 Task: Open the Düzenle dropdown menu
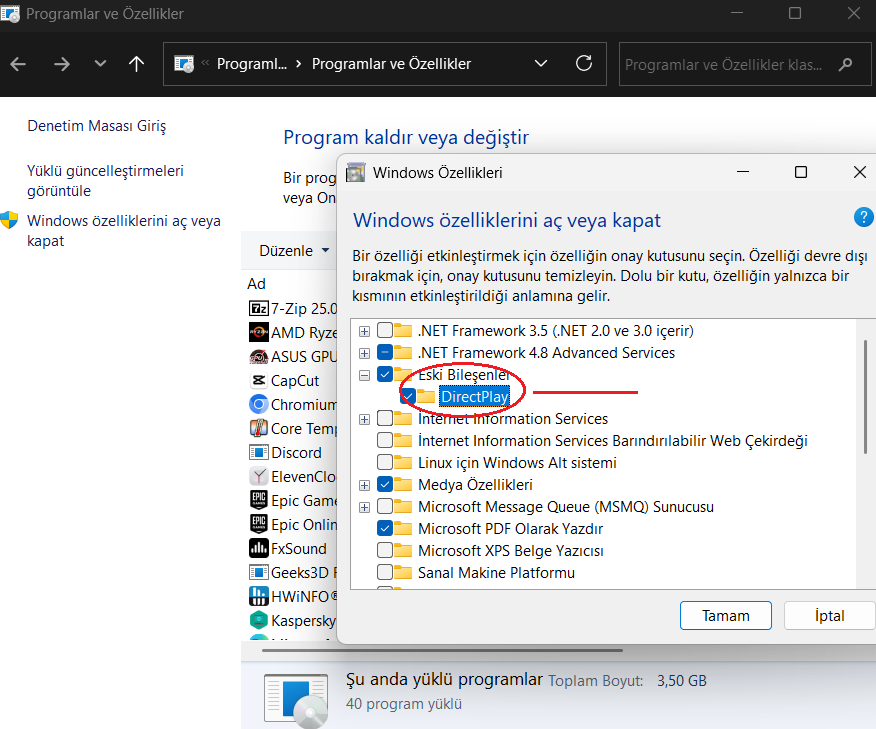[x=294, y=251]
